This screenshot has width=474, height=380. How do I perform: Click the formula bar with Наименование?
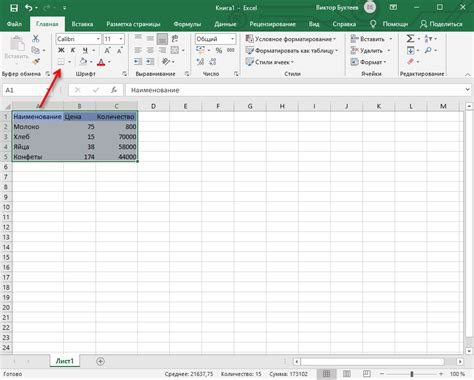(x=295, y=90)
